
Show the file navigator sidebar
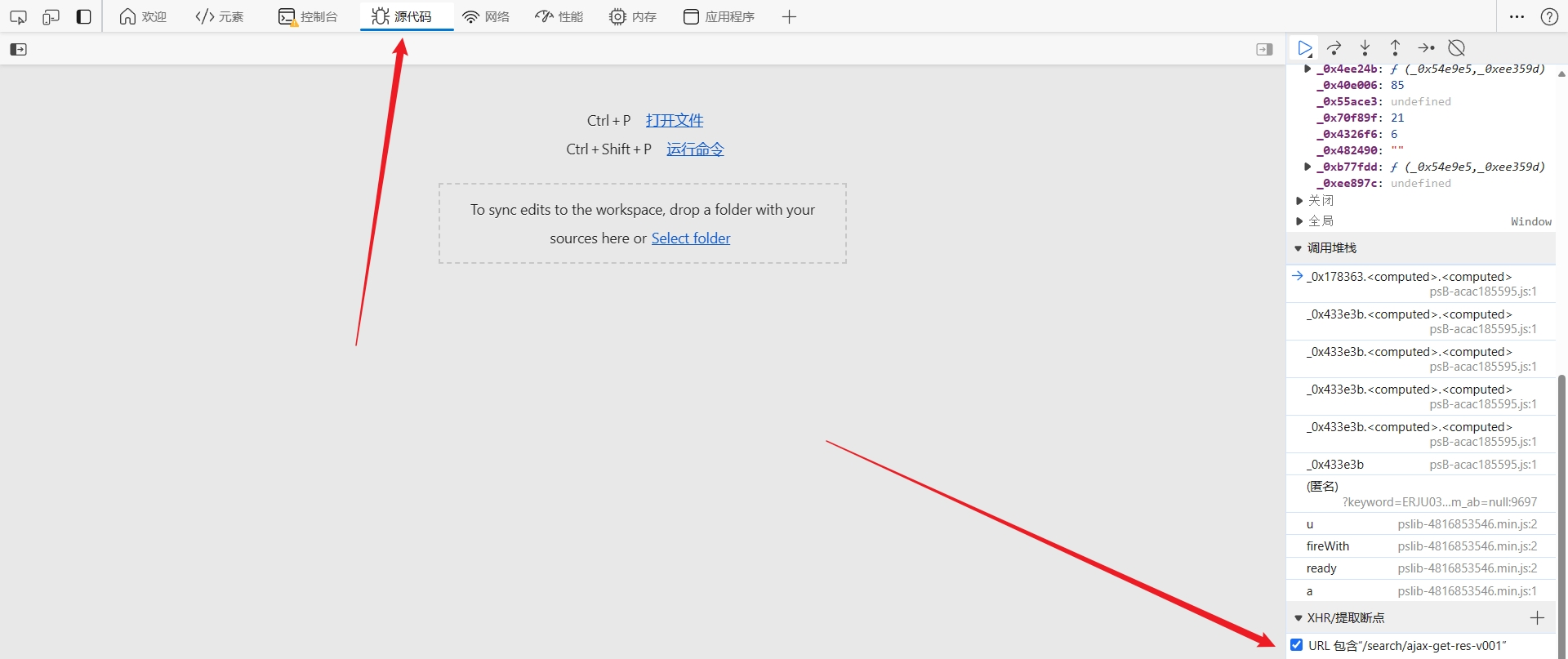click(18, 49)
